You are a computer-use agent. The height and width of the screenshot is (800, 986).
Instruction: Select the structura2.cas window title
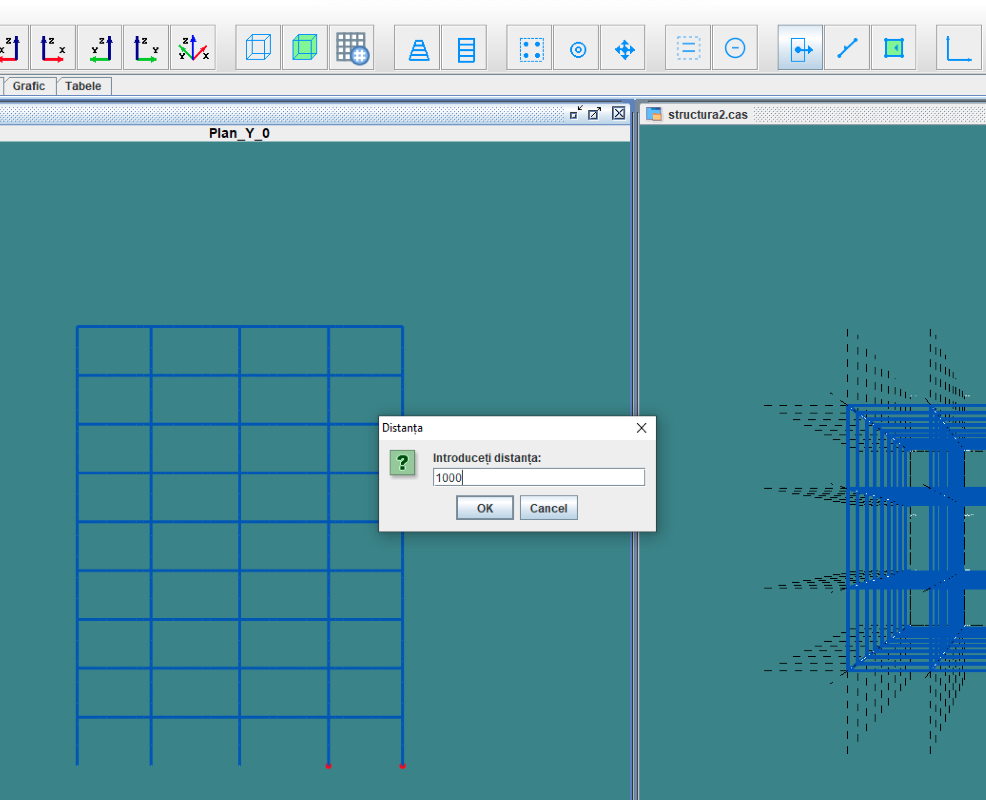(x=707, y=114)
